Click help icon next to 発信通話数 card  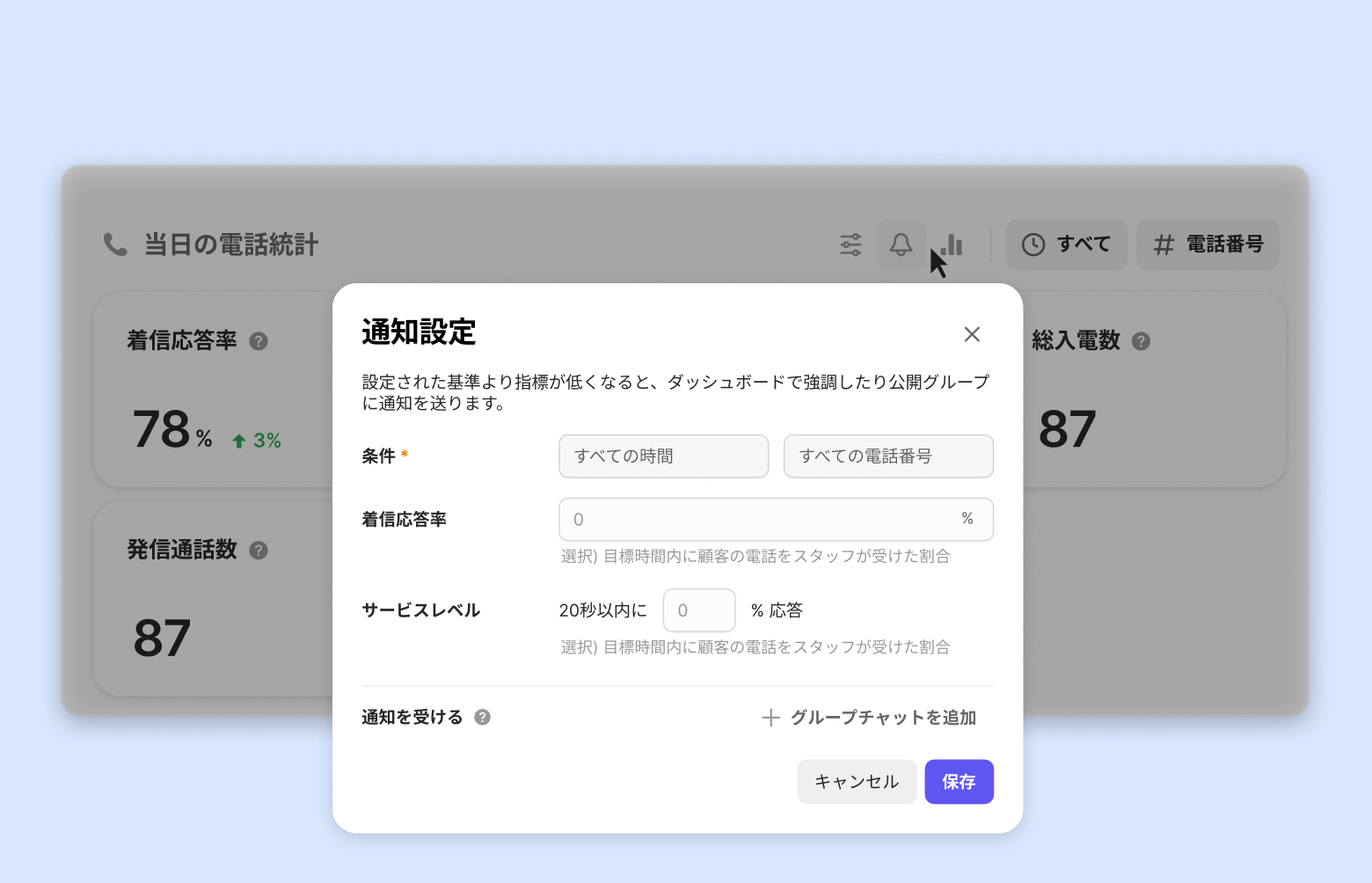pos(259,551)
